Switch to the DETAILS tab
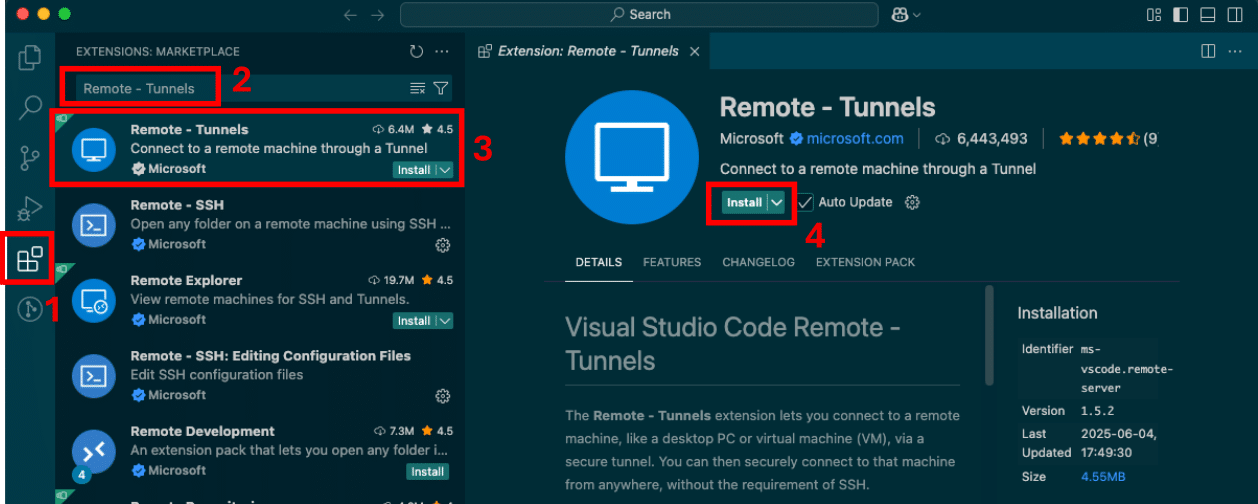1258x504 pixels. coord(598,262)
